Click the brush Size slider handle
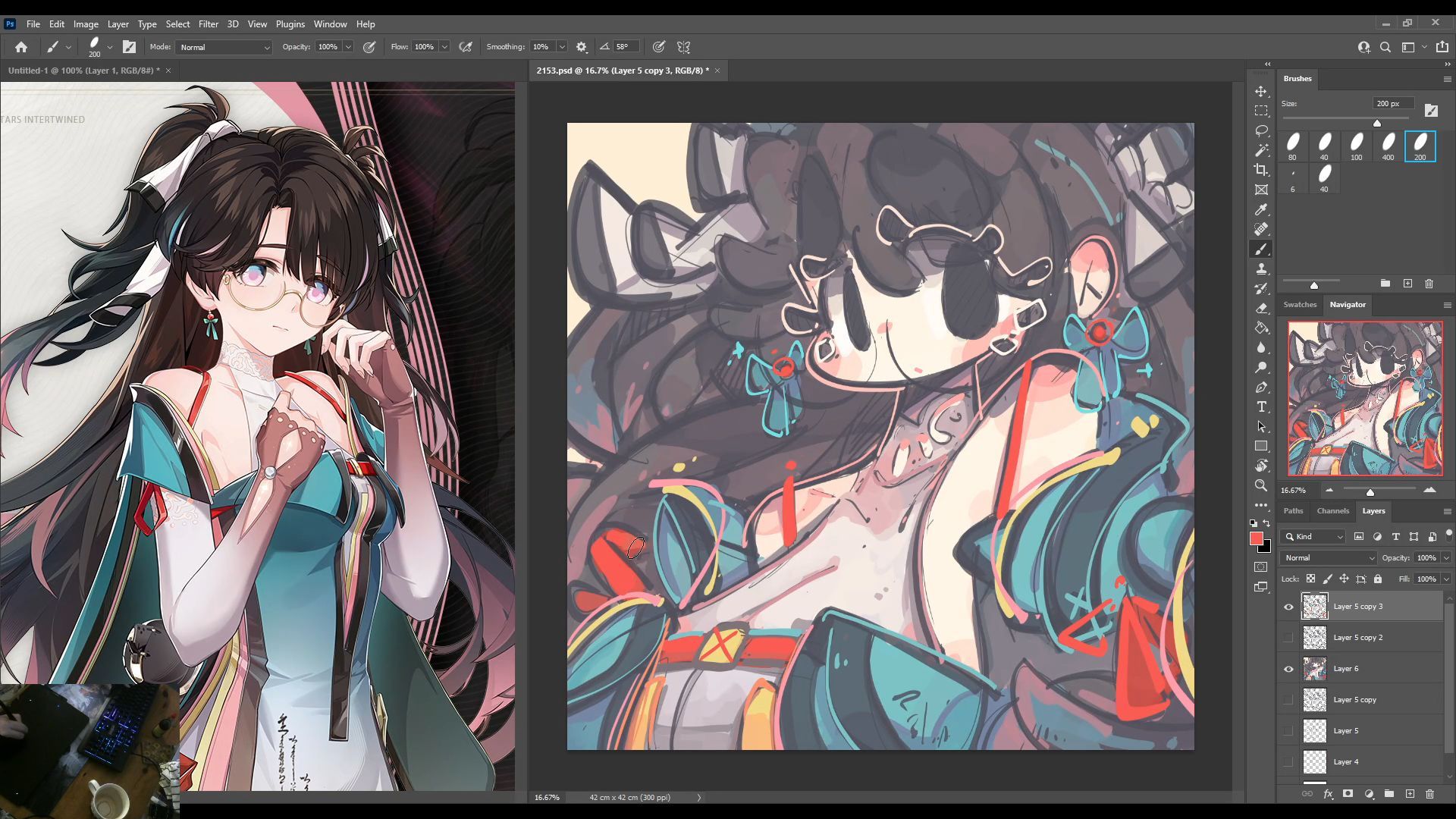This screenshot has height=819, width=1456. [1377, 123]
